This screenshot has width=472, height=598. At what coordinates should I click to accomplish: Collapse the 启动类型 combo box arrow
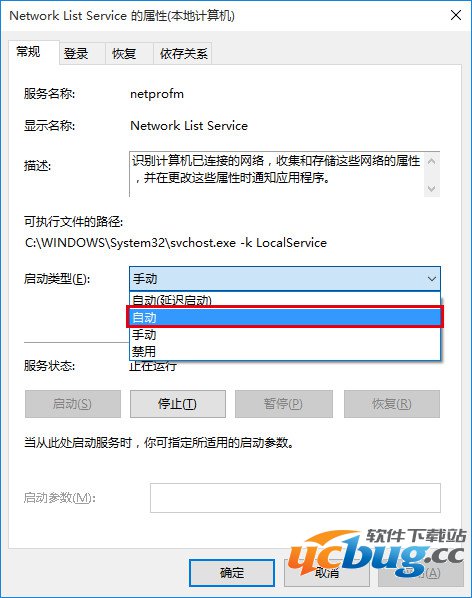tap(432, 279)
